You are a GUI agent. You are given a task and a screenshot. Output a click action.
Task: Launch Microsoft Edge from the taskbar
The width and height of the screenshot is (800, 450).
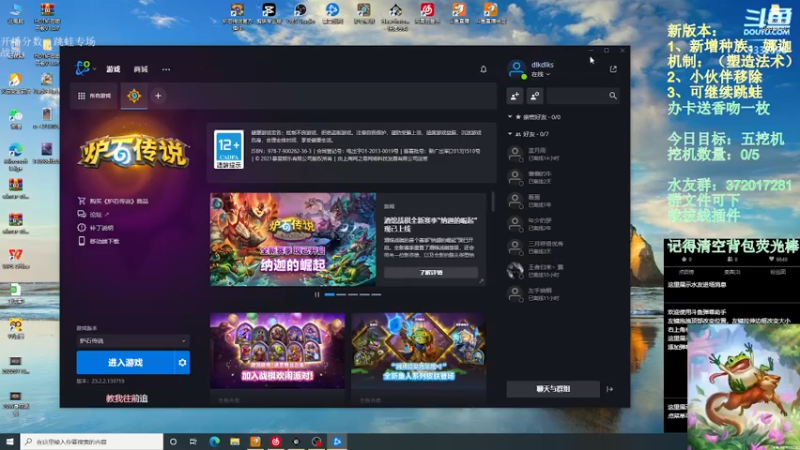[214, 441]
